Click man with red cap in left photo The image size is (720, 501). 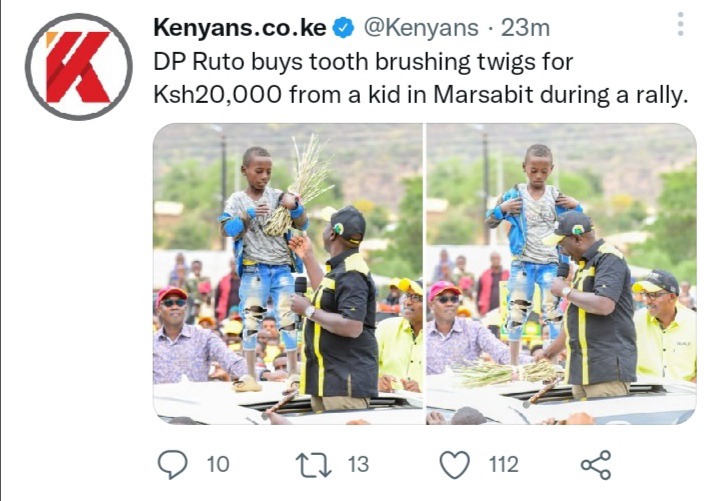point(193,336)
